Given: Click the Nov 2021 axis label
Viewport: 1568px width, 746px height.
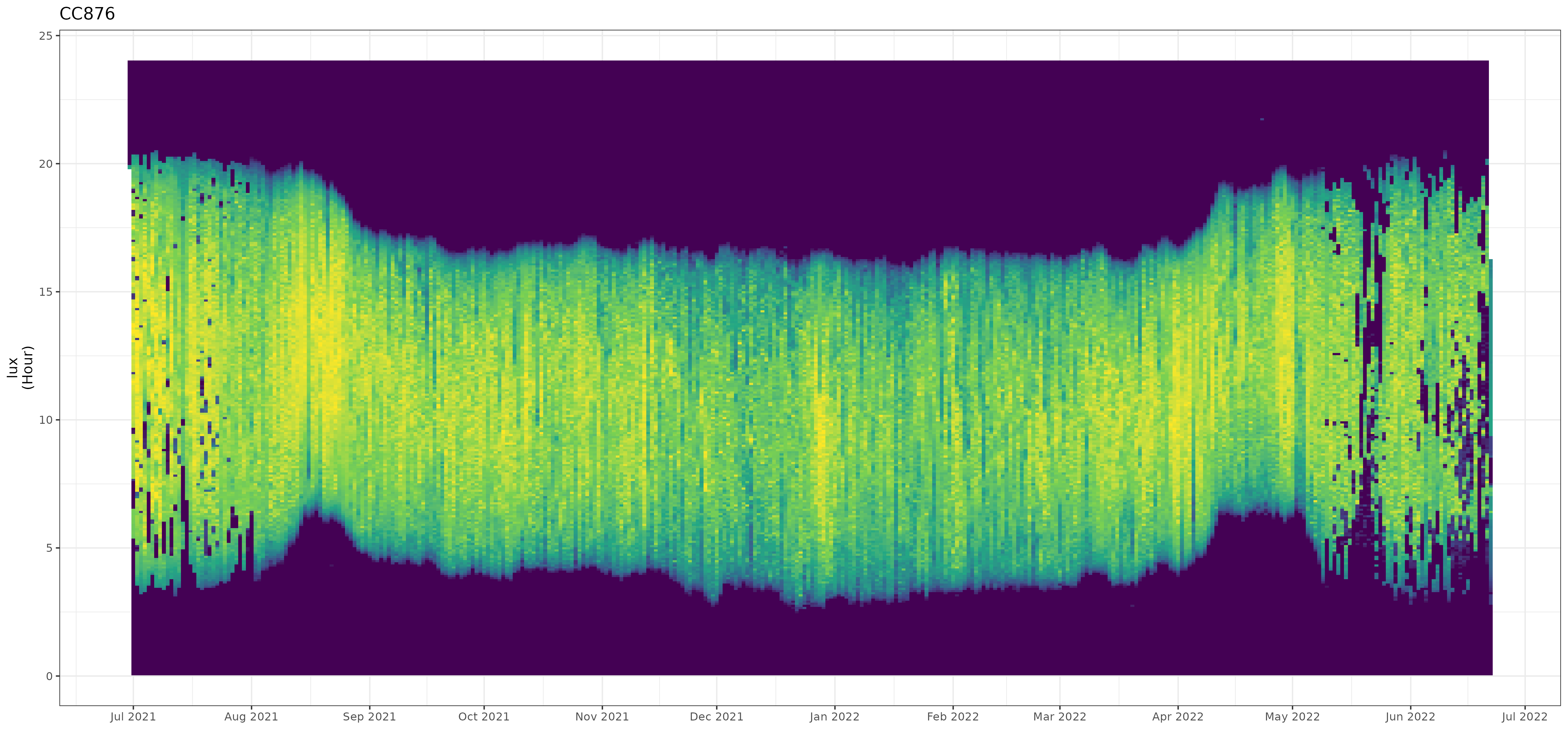Looking at the screenshot, I should click(x=602, y=717).
